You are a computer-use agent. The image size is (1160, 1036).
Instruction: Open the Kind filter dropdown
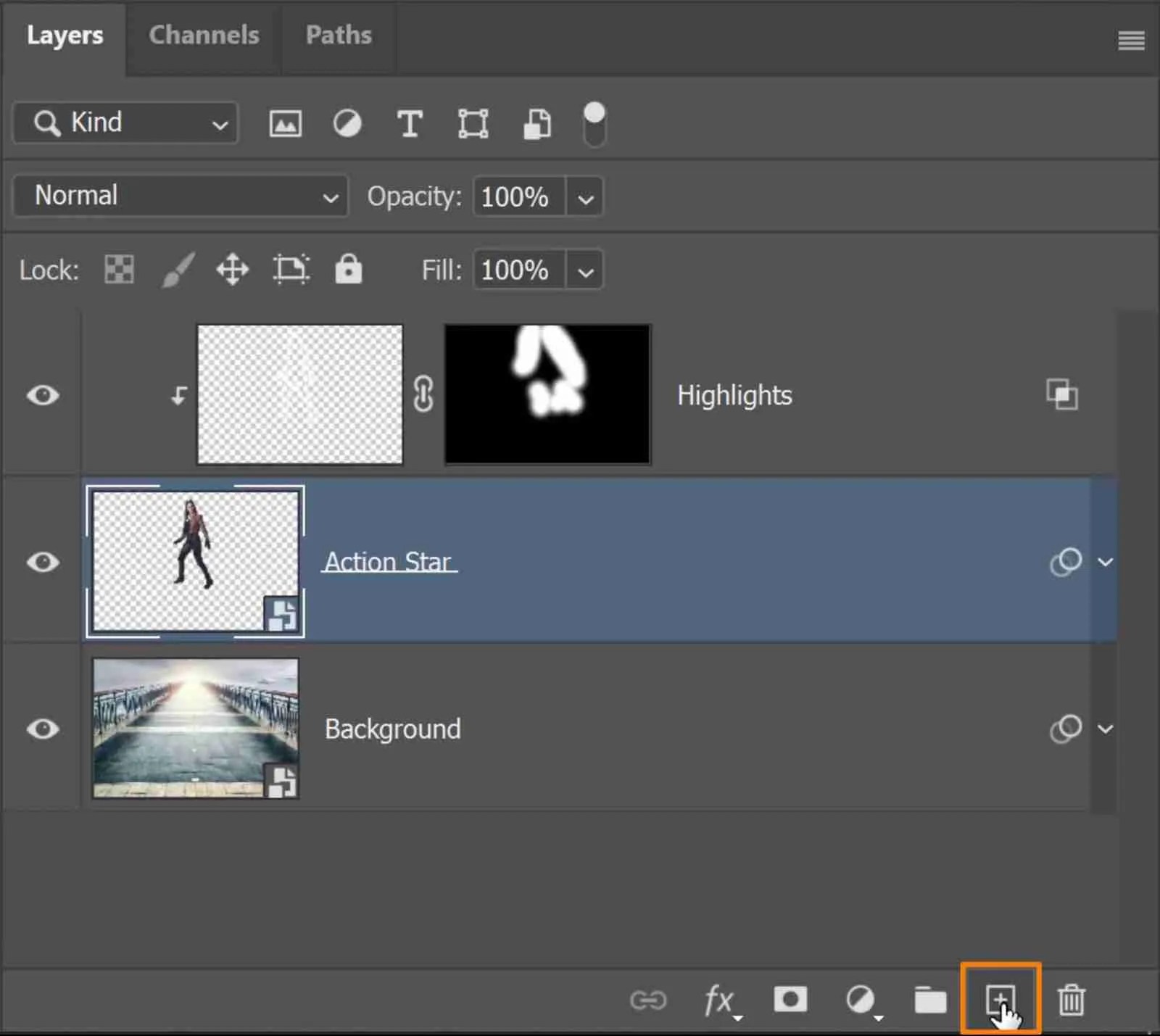click(124, 123)
